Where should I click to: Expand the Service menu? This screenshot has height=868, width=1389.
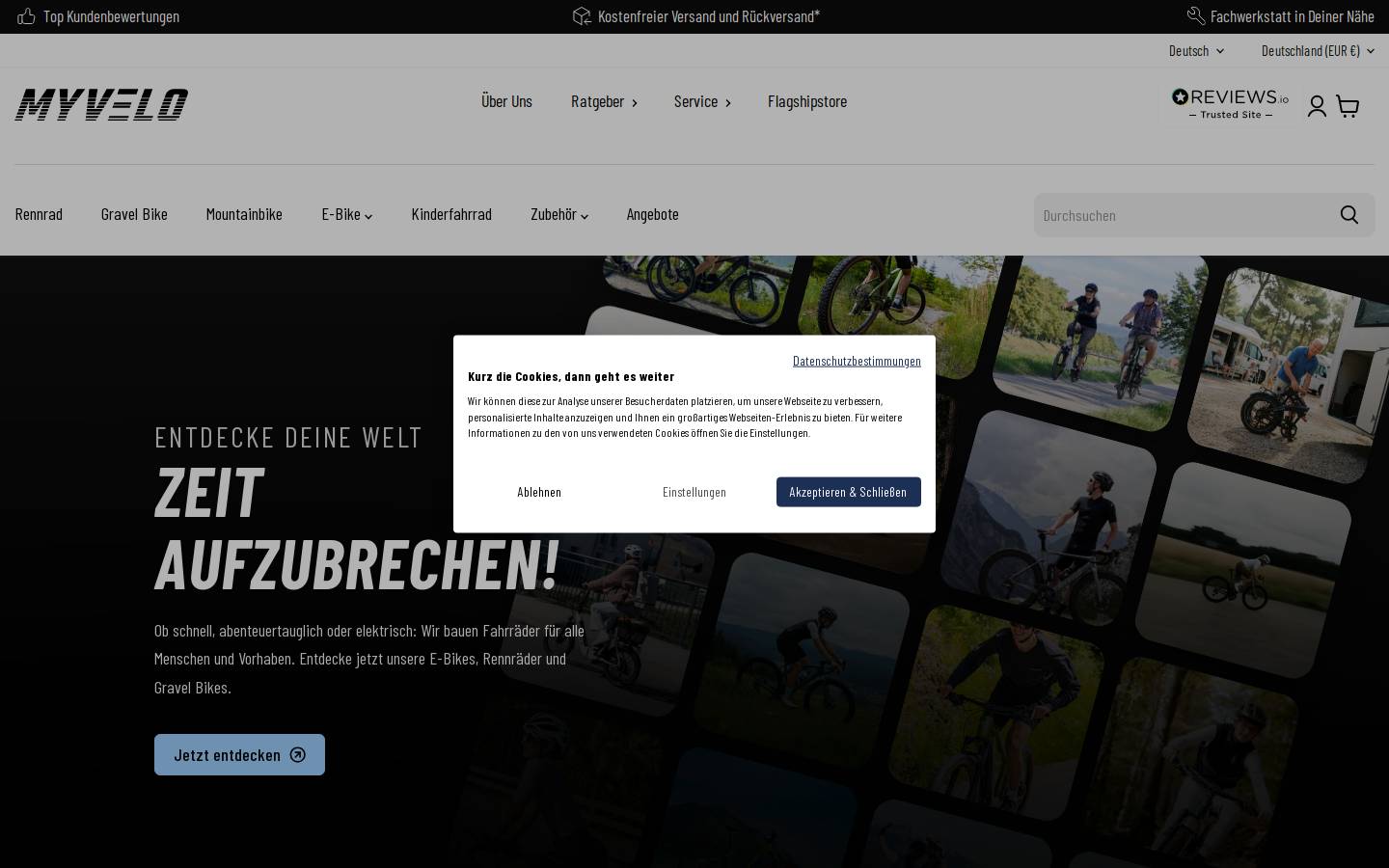[x=702, y=101]
